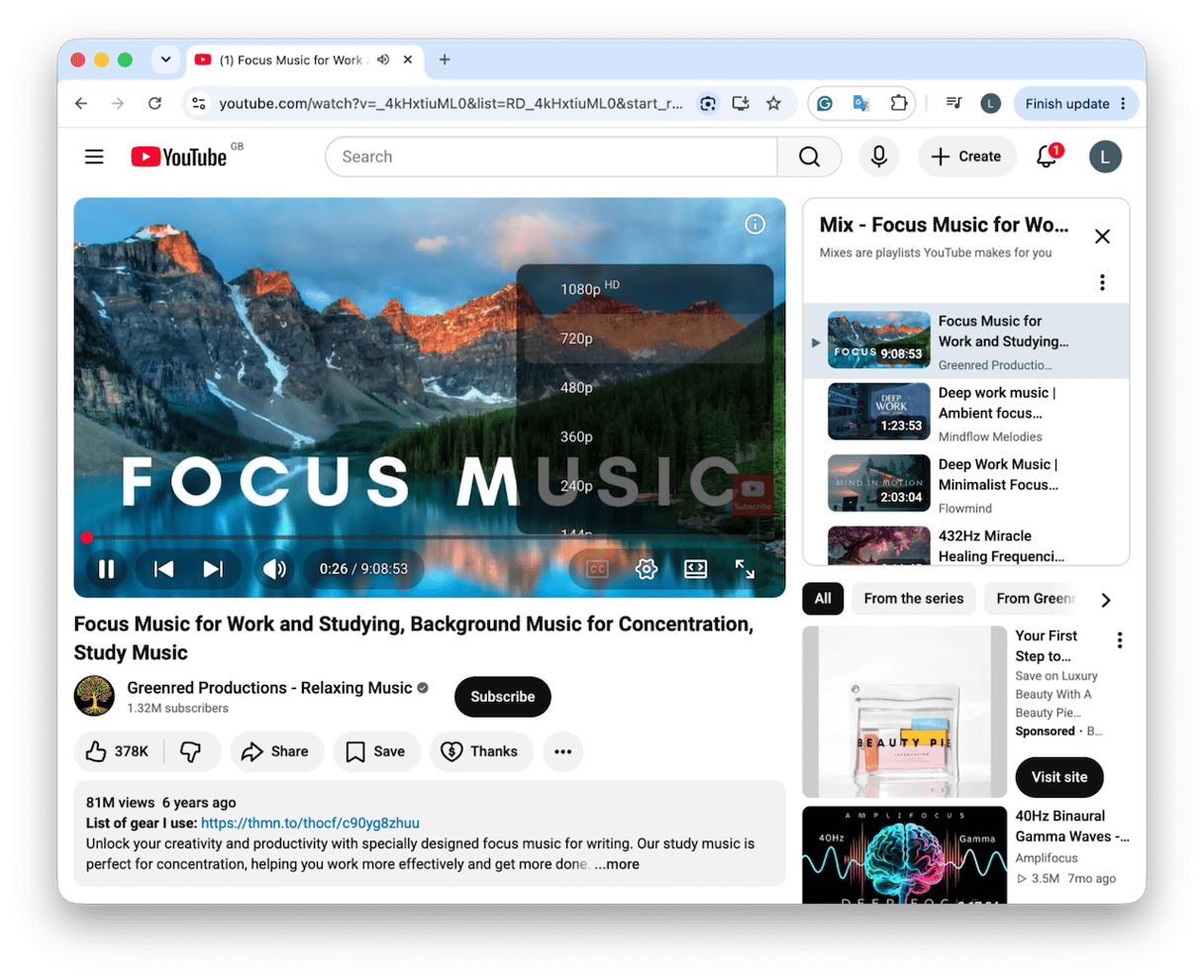Play 432Hz Miracle Healing Frequencies item
This screenshot has height=980, width=1204.
966,545
